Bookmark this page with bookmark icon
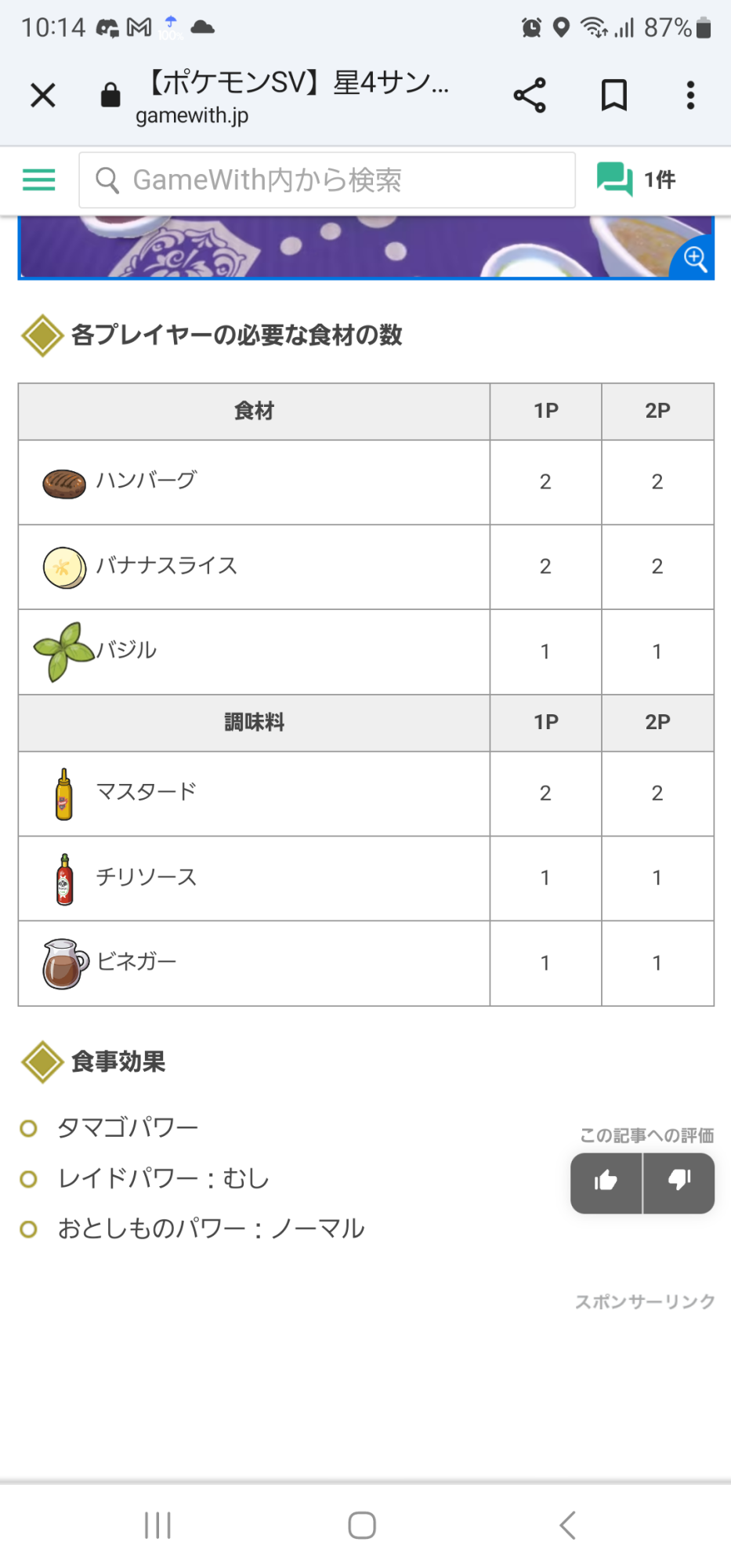This screenshot has width=731, height=1568. [x=613, y=96]
